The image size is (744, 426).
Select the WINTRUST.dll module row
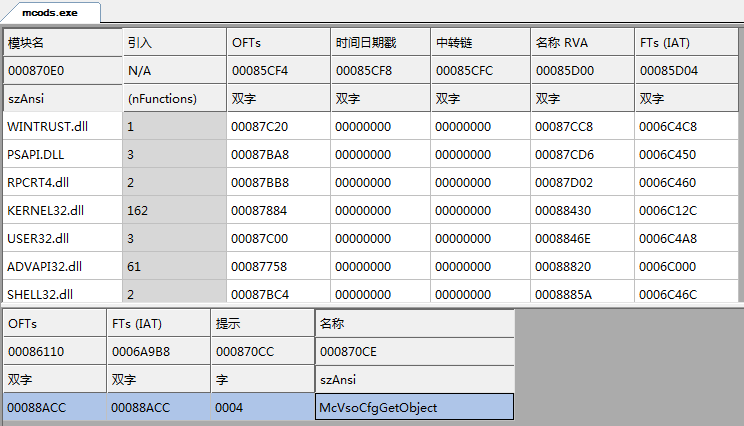(371, 127)
